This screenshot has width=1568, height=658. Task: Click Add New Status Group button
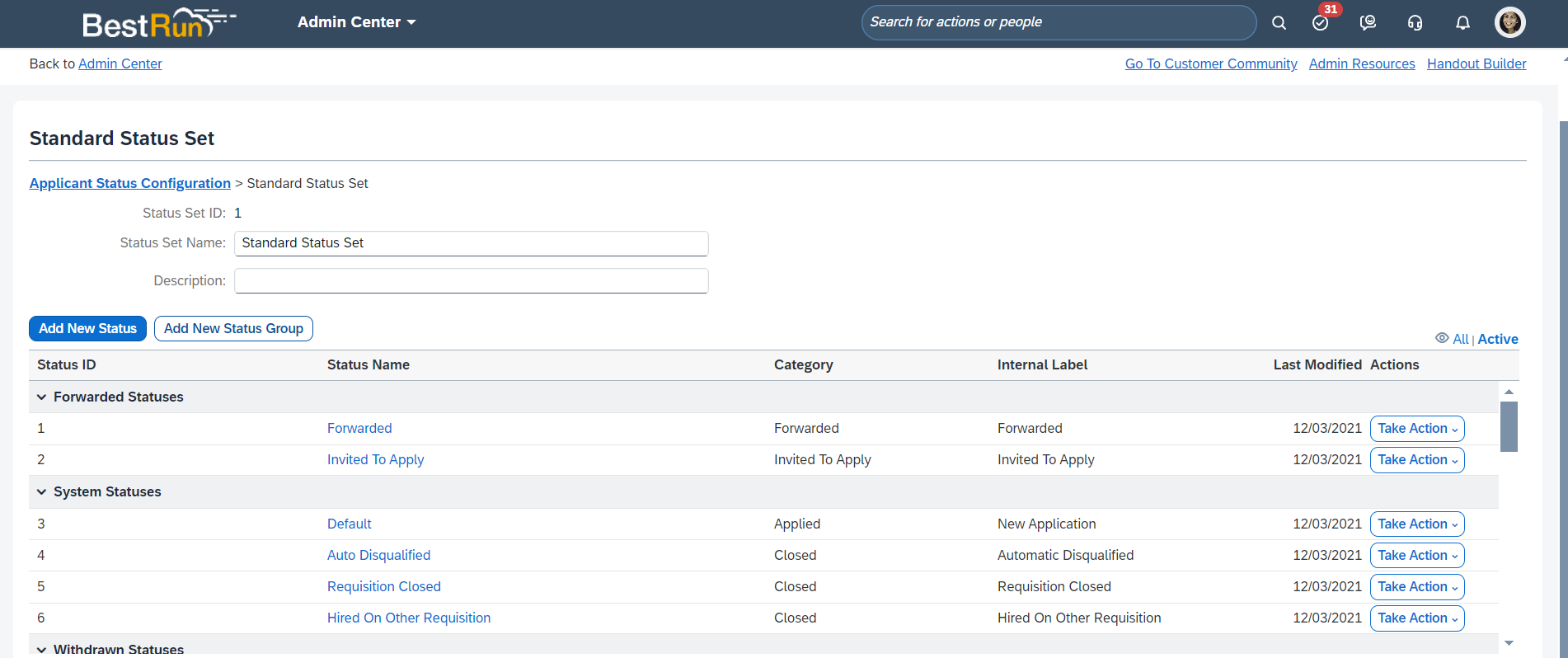click(x=233, y=328)
